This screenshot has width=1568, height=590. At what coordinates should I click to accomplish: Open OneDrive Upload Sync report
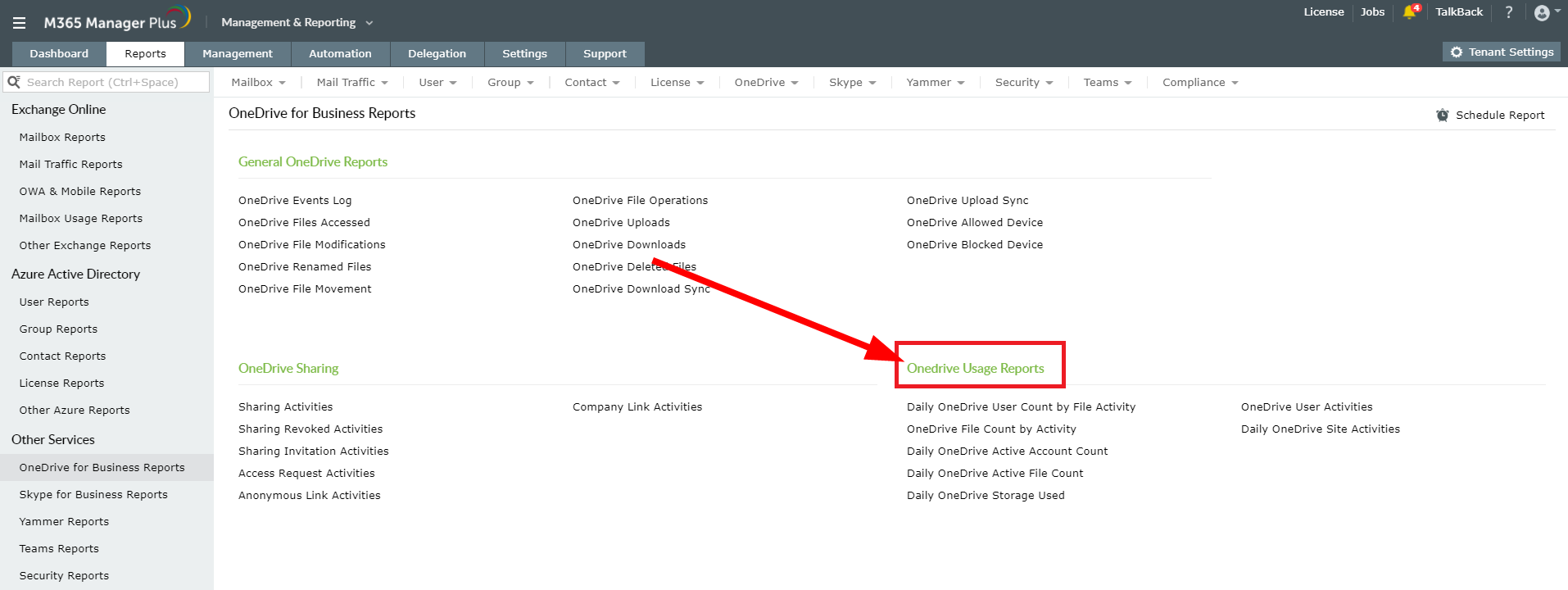(968, 201)
